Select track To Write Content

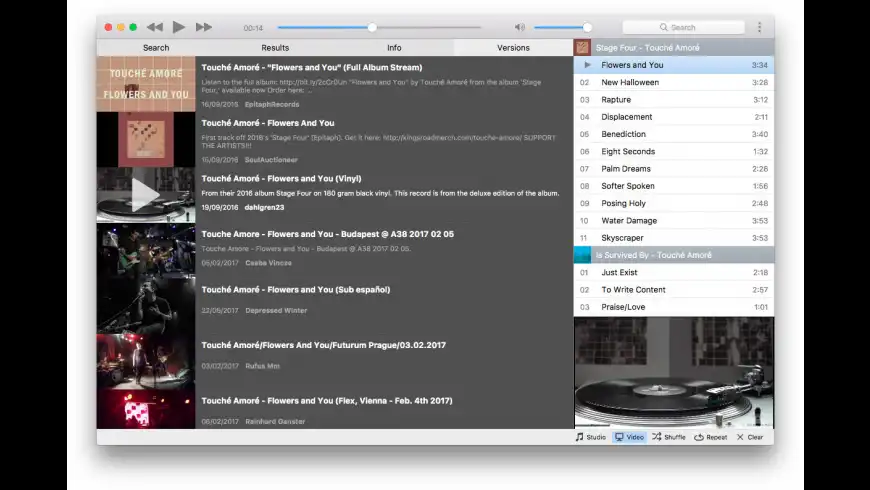[674, 290]
